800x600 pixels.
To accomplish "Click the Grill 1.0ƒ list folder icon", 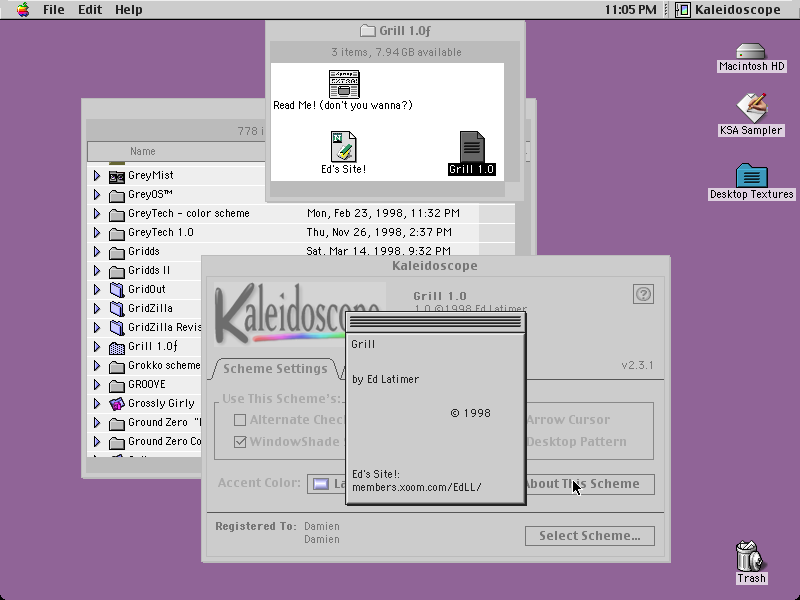I will pyautogui.click(x=117, y=347).
